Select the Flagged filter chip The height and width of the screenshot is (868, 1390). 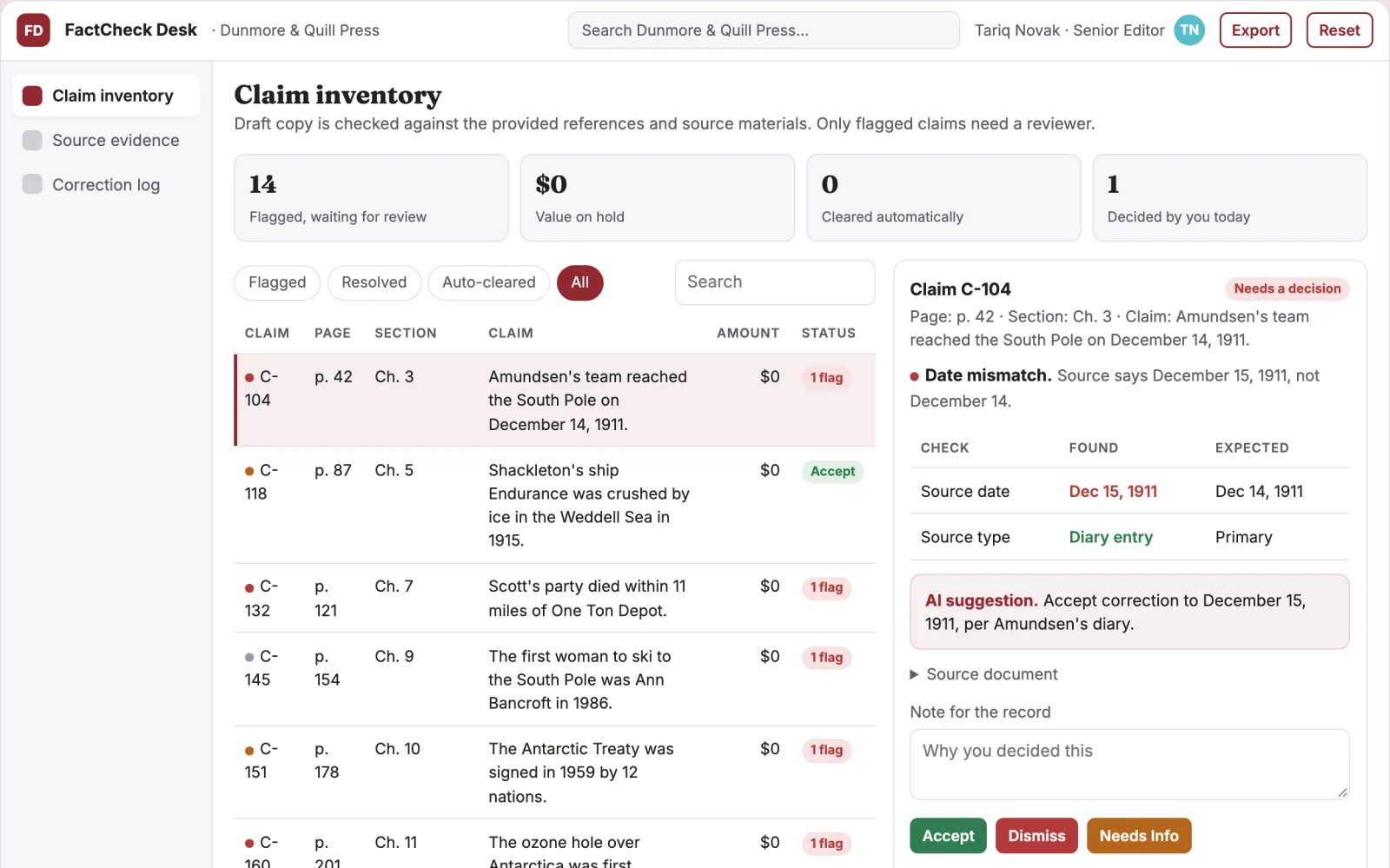(277, 282)
